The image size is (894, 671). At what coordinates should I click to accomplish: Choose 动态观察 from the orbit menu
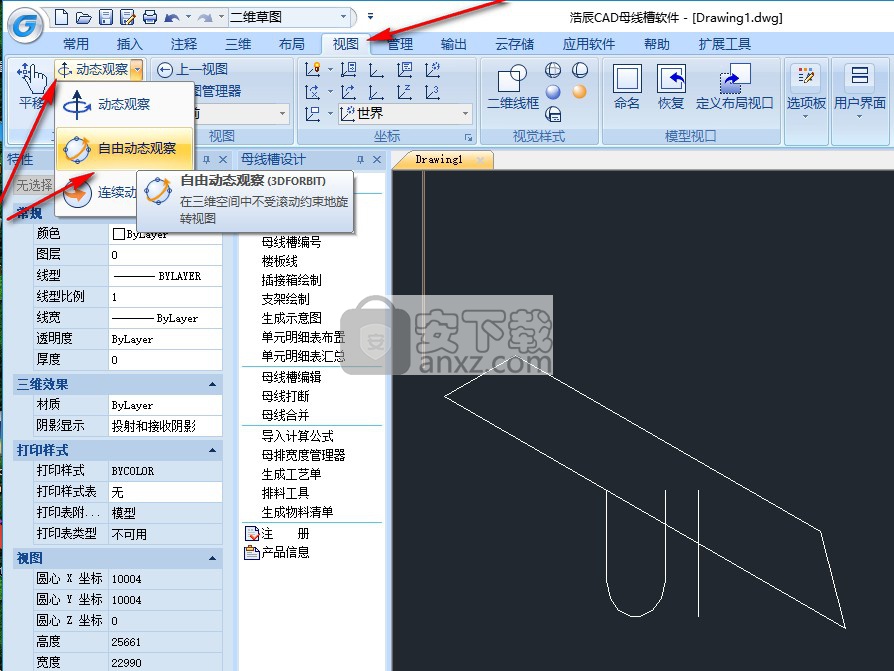[124, 104]
